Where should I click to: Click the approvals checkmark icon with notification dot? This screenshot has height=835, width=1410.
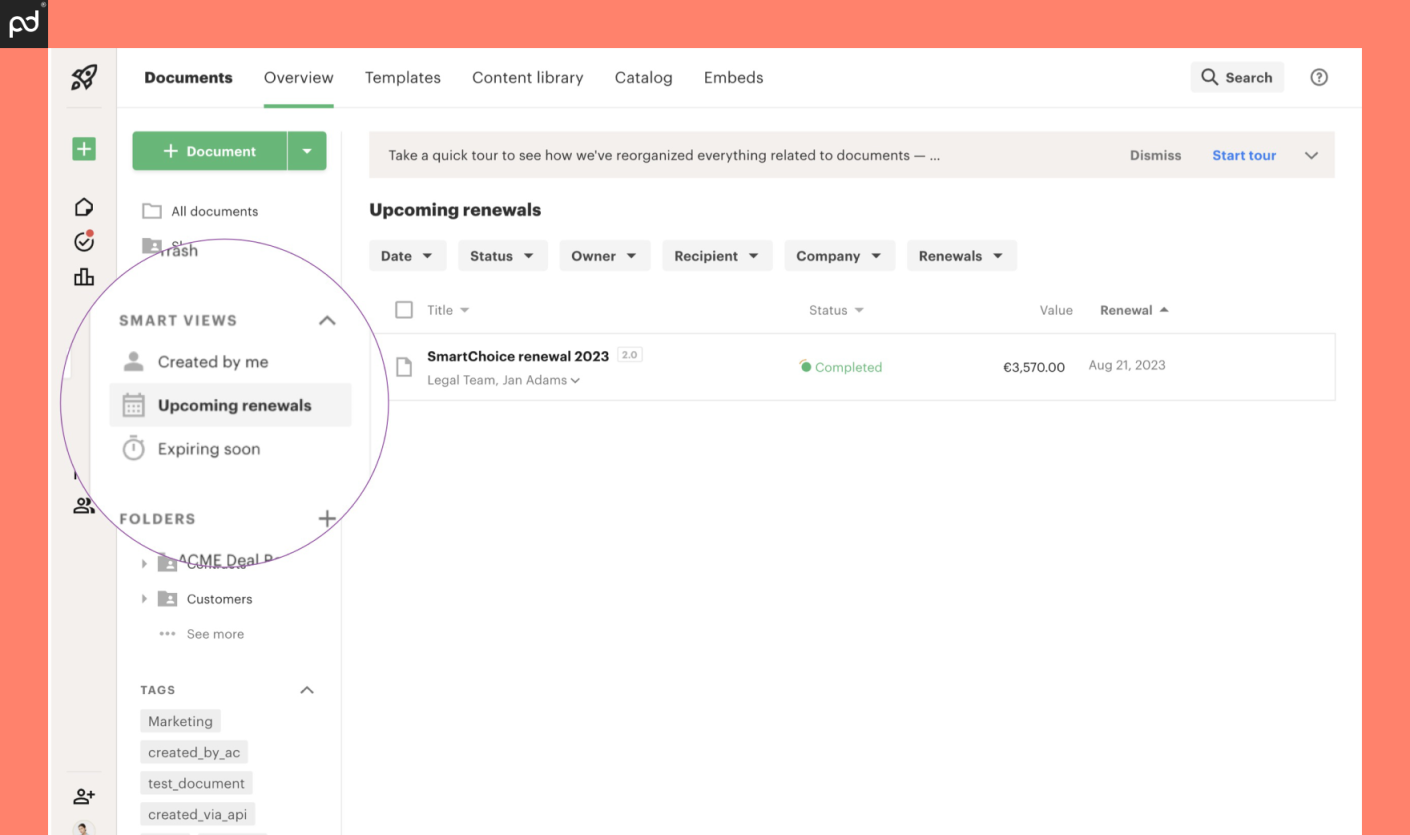[x=83, y=241]
